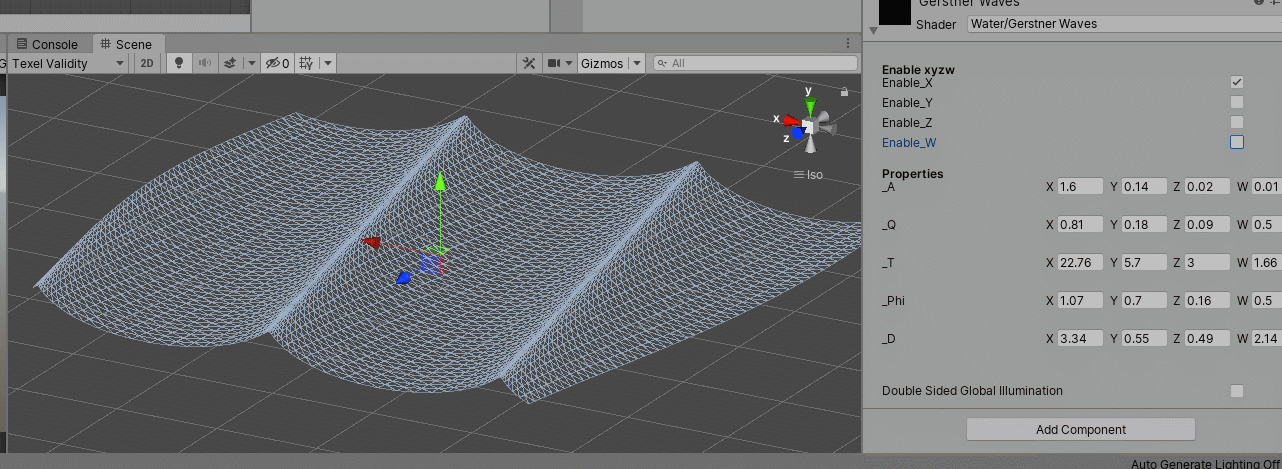Edit the _D Y value 0.55

tap(1144, 338)
